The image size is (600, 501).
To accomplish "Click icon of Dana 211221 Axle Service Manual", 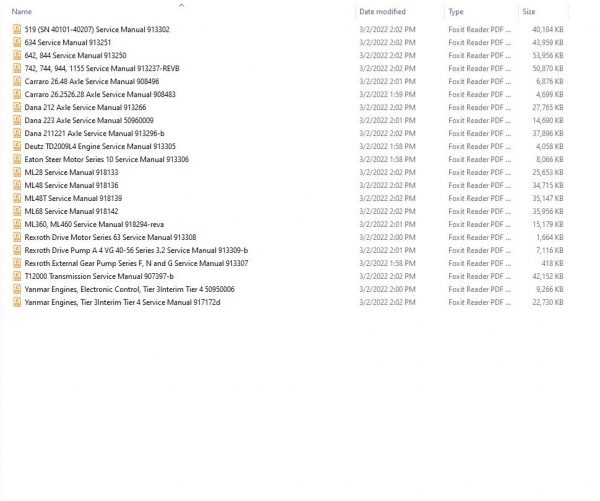I will click(17, 134).
